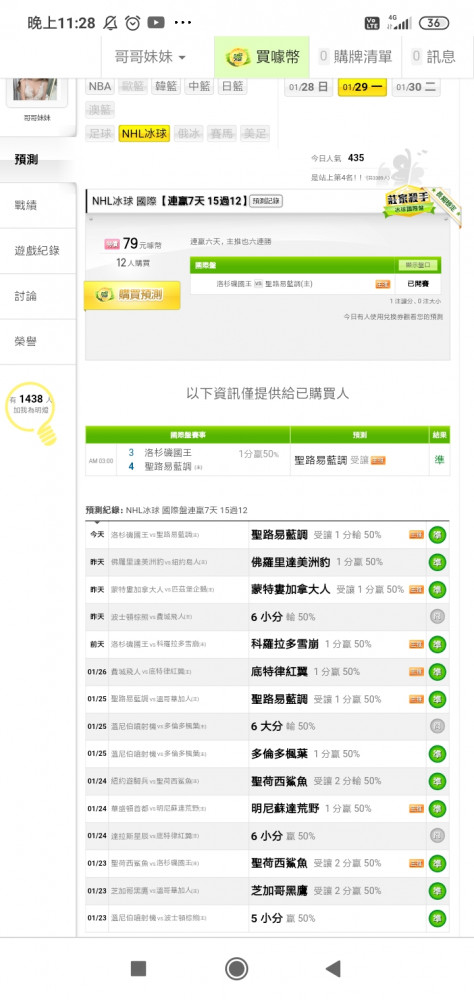The height and width of the screenshot is (1000, 474).
Task: Click the yellow 購買預測 button
Action: [x=132, y=295]
